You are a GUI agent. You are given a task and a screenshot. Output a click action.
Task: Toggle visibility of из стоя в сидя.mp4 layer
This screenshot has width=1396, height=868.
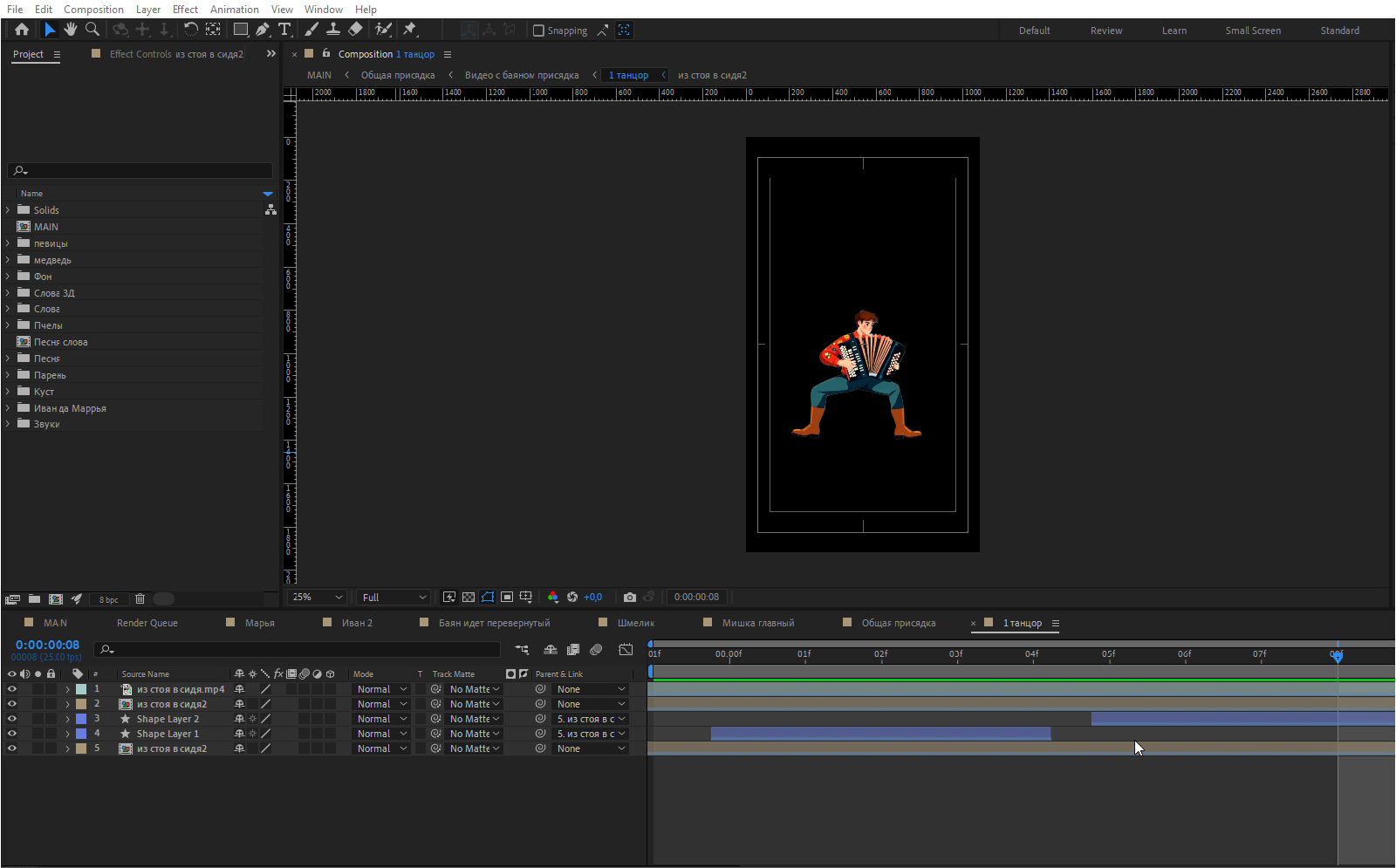pos(12,689)
